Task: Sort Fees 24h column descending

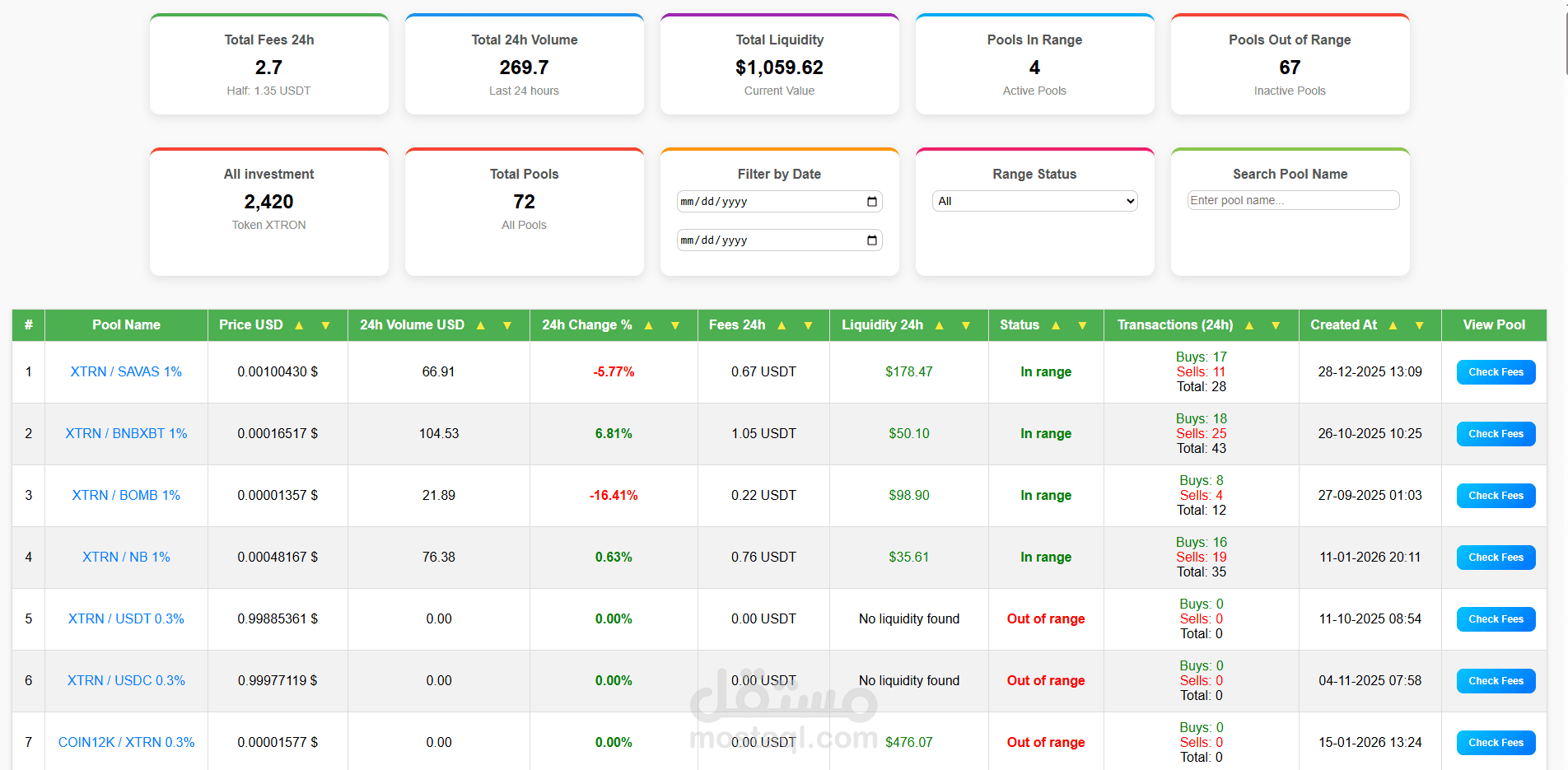Action: 808,324
